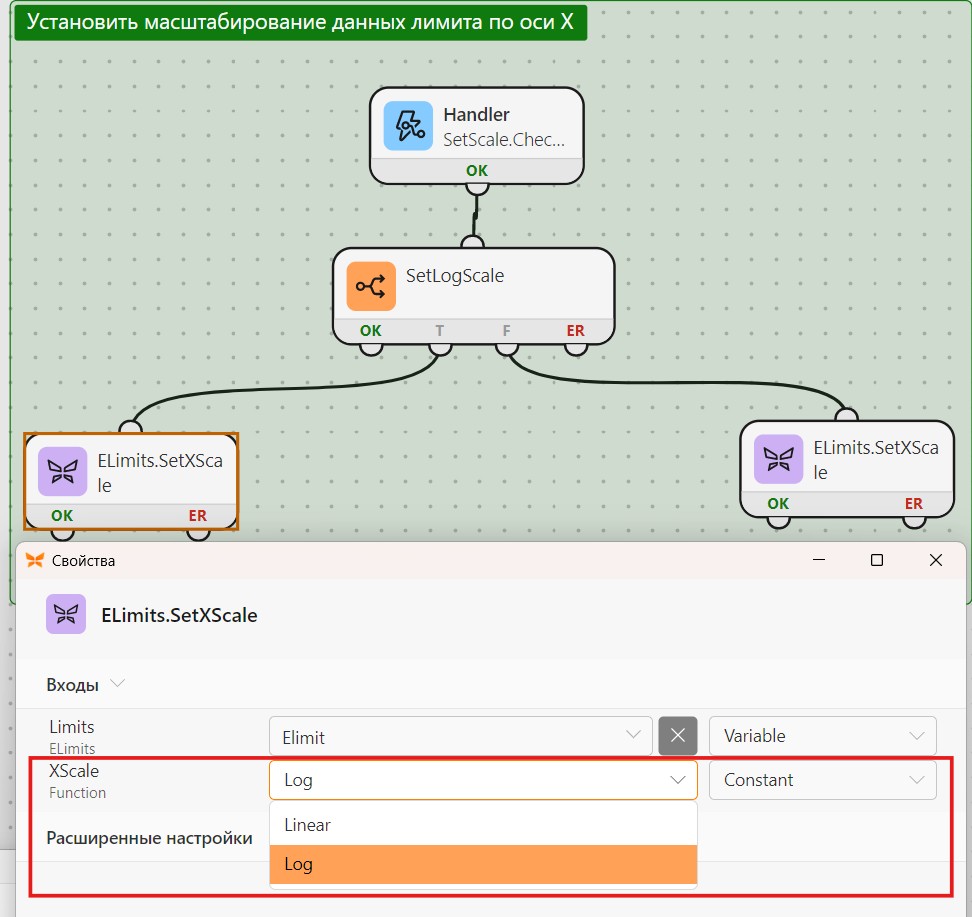The image size is (972, 917).
Task: Click the T output port of SetLogScale
Action: (440, 347)
